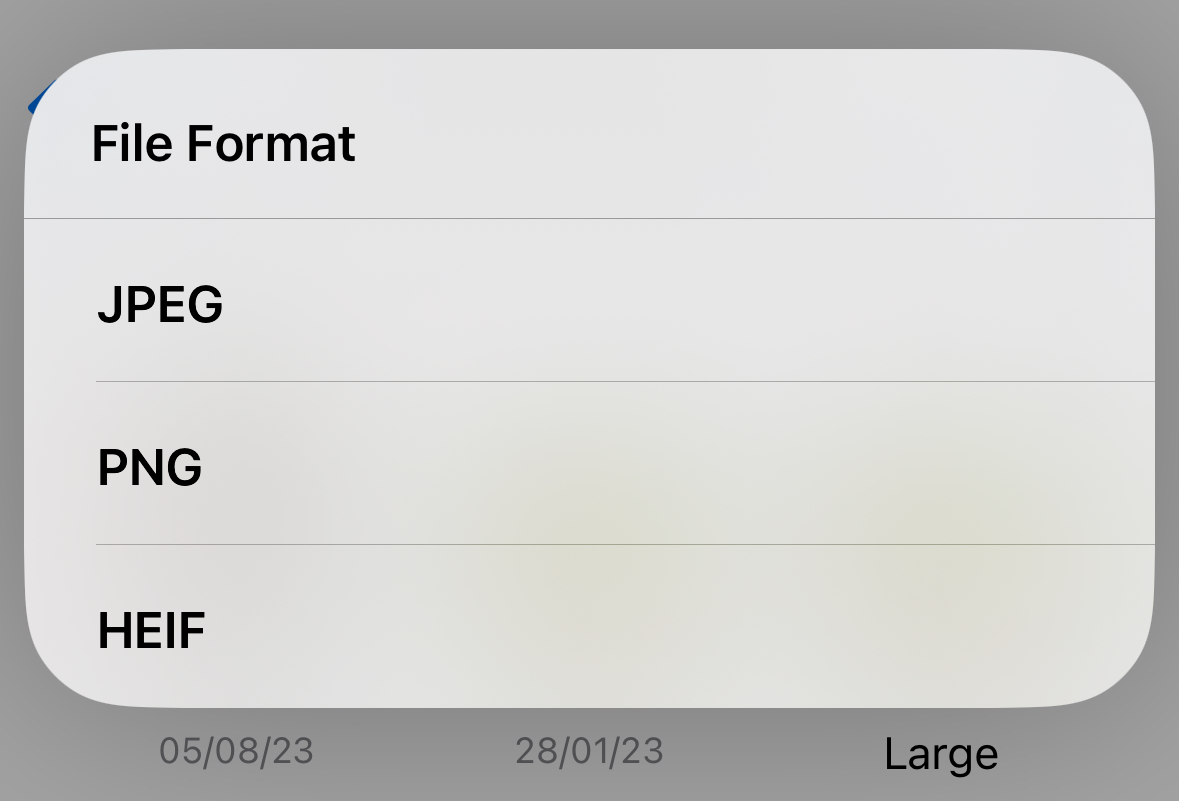Tap the HEIF row at the menu bottom

pos(590,626)
